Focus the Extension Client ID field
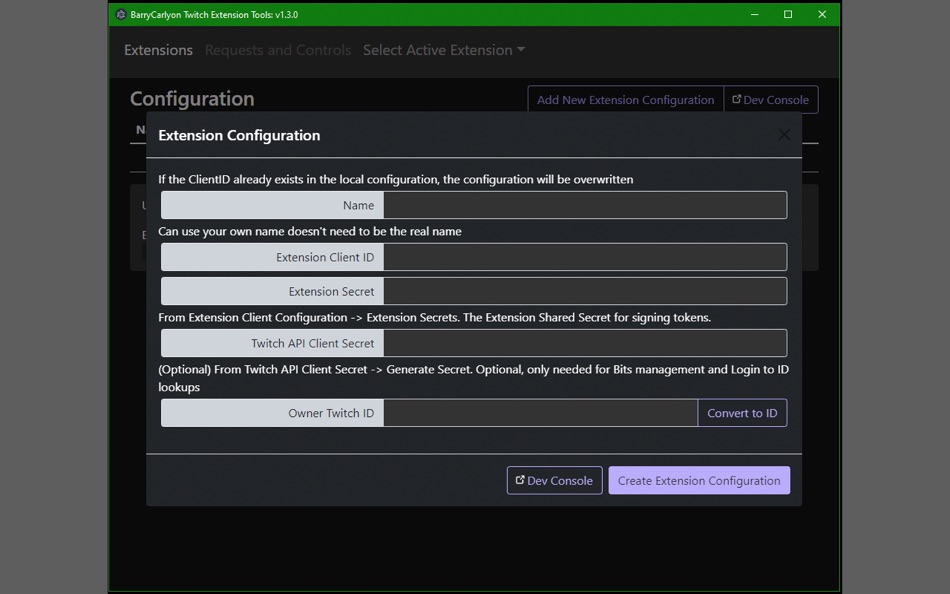Screen dimensions: 950x594 click(585, 257)
